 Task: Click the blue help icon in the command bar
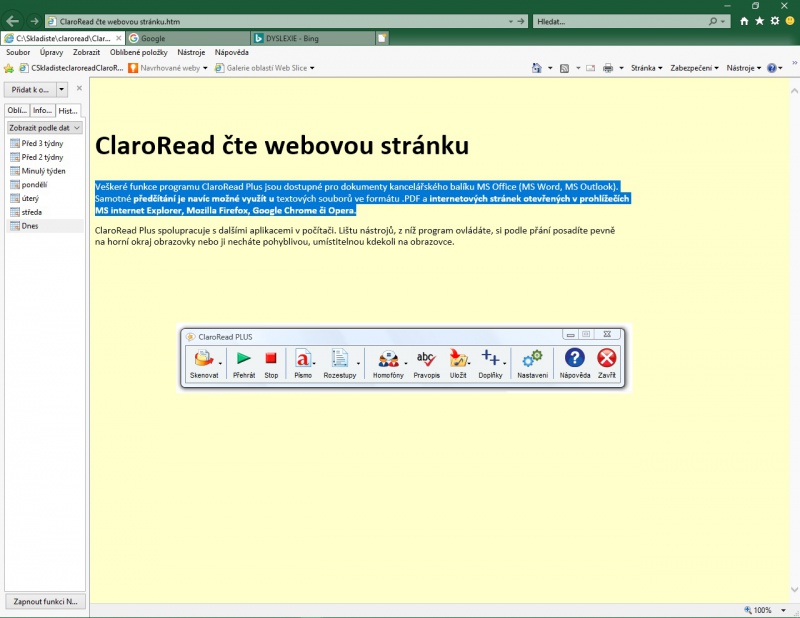[772, 68]
